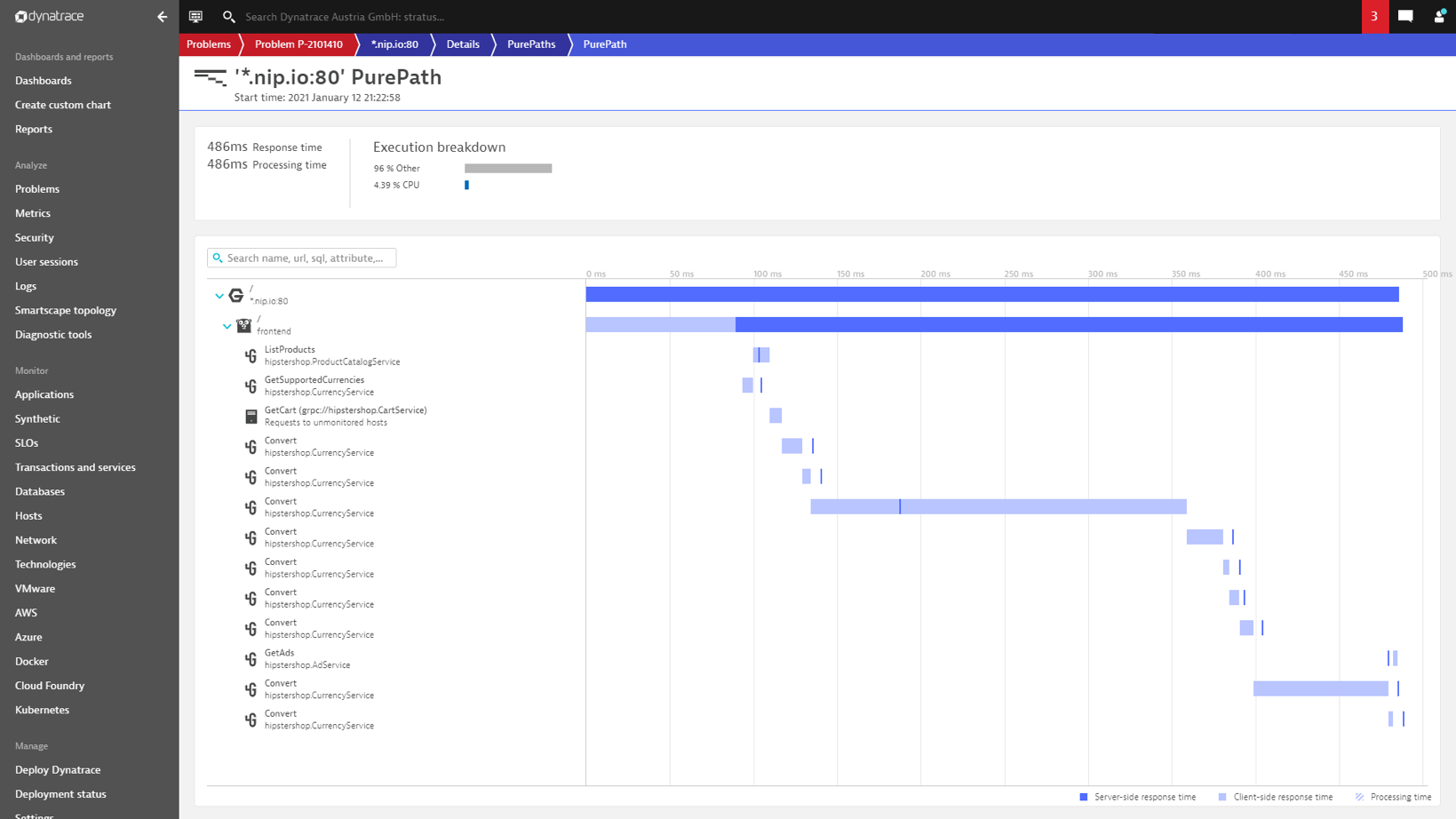Image resolution: width=1456 pixels, height=819 pixels.
Task: Open AWS in the sidebar
Action: click(x=26, y=613)
